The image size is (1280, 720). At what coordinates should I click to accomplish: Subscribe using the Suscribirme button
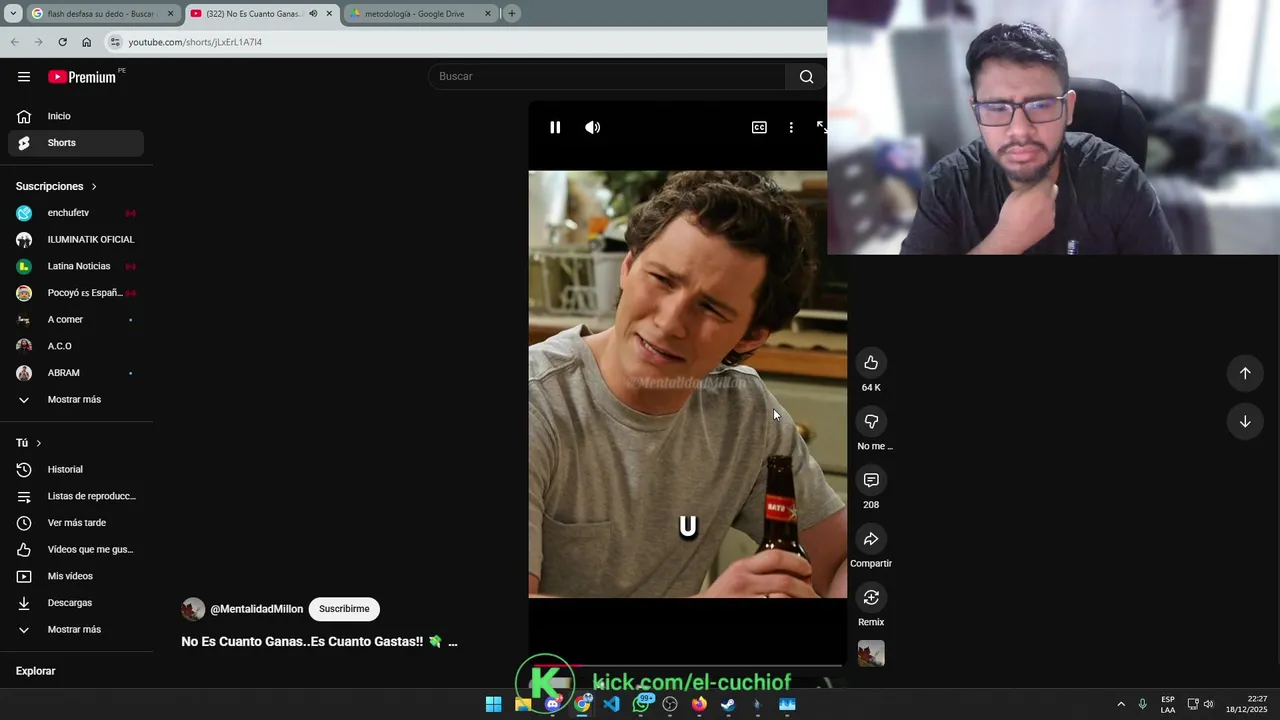tap(344, 609)
